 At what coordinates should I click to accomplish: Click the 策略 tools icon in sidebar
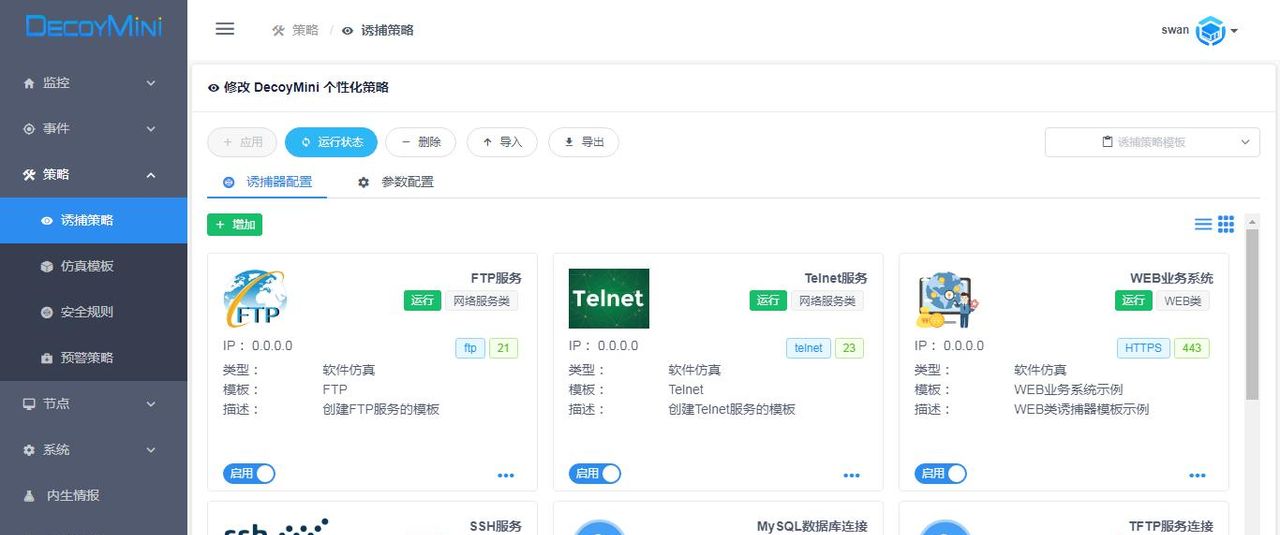coord(29,175)
